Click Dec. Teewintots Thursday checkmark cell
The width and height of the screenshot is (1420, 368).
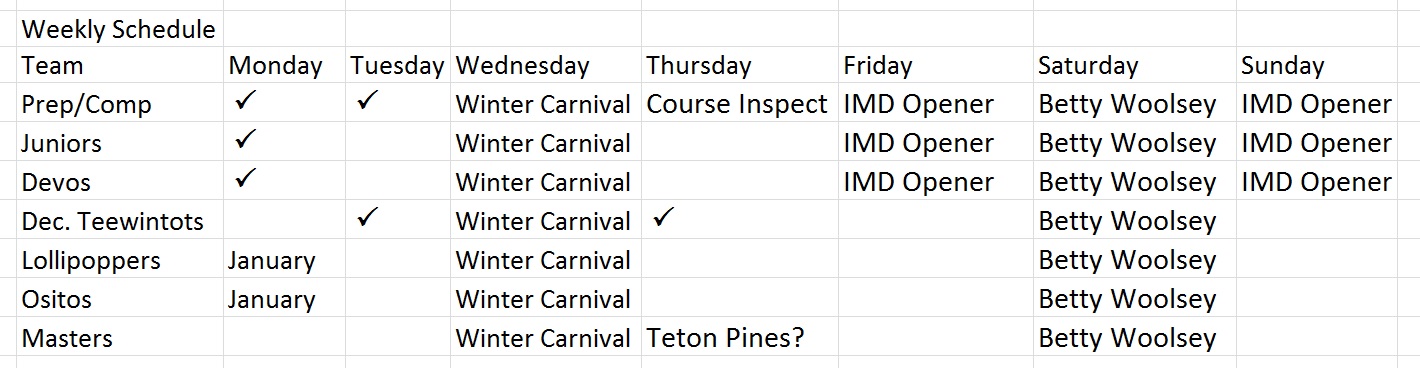pos(739,221)
